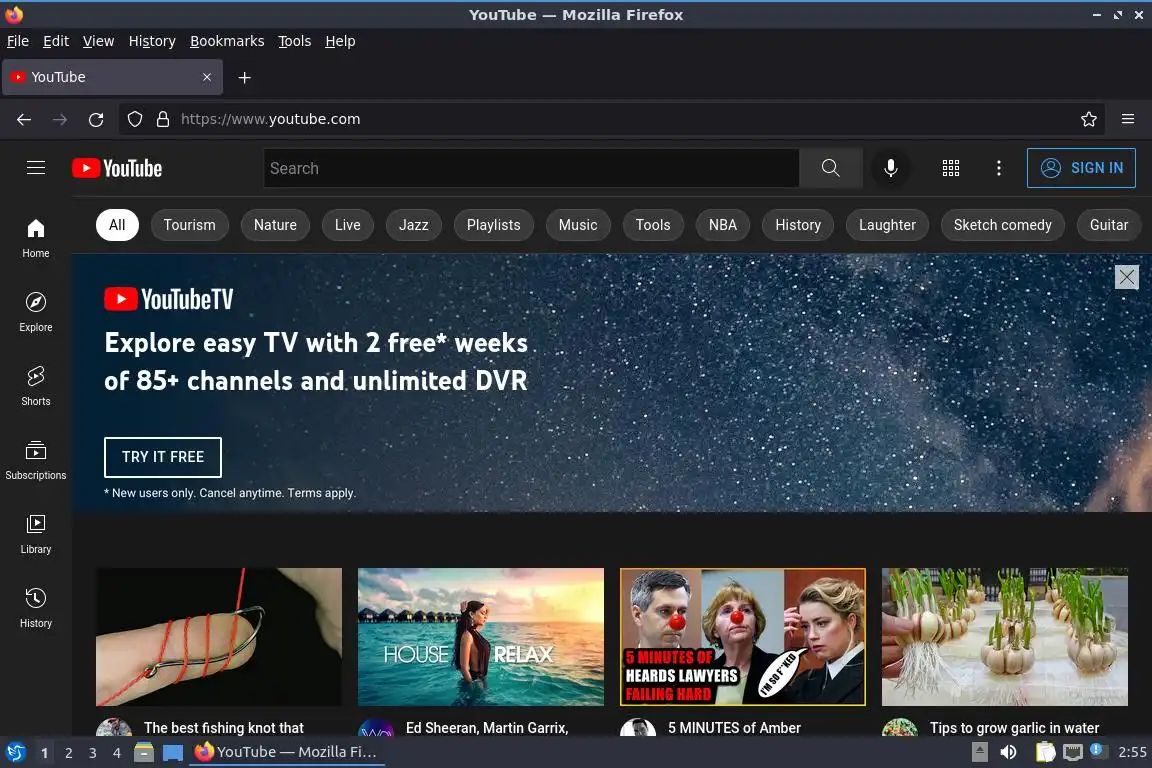
Task: Select the Playlists filter chip
Action: click(494, 225)
